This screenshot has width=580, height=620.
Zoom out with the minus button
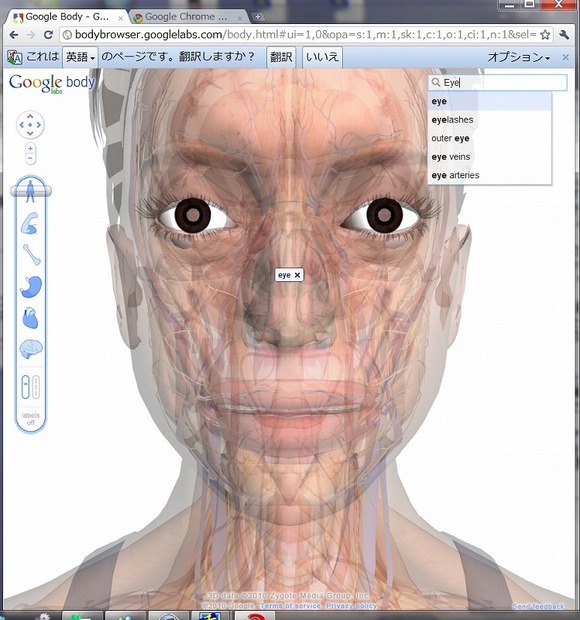pyautogui.click(x=30, y=158)
